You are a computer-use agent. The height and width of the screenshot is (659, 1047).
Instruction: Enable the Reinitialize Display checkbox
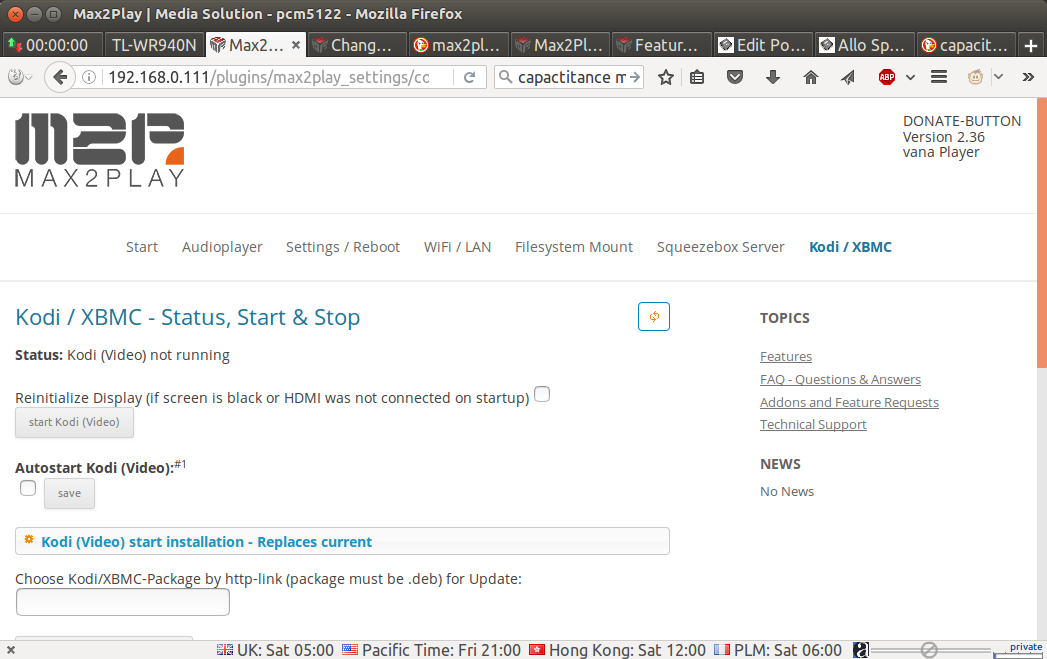click(542, 395)
